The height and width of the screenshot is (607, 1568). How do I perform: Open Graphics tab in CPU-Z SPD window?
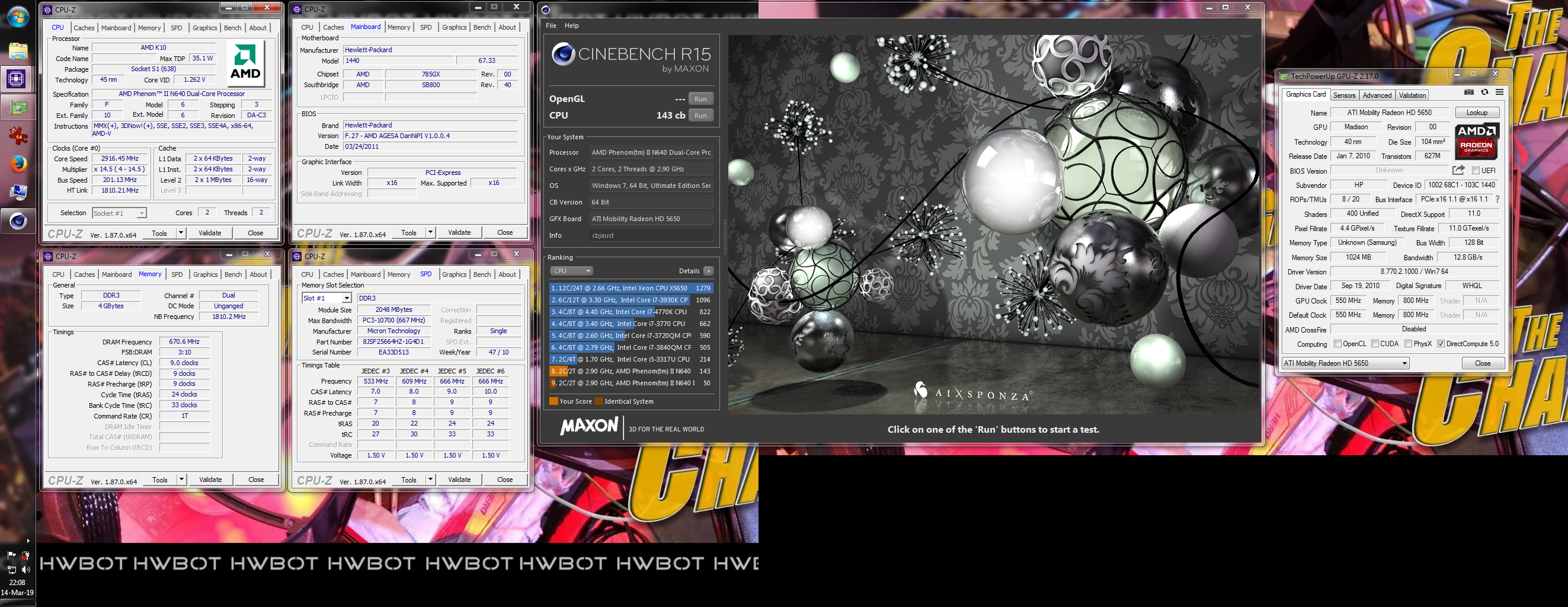[454, 274]
